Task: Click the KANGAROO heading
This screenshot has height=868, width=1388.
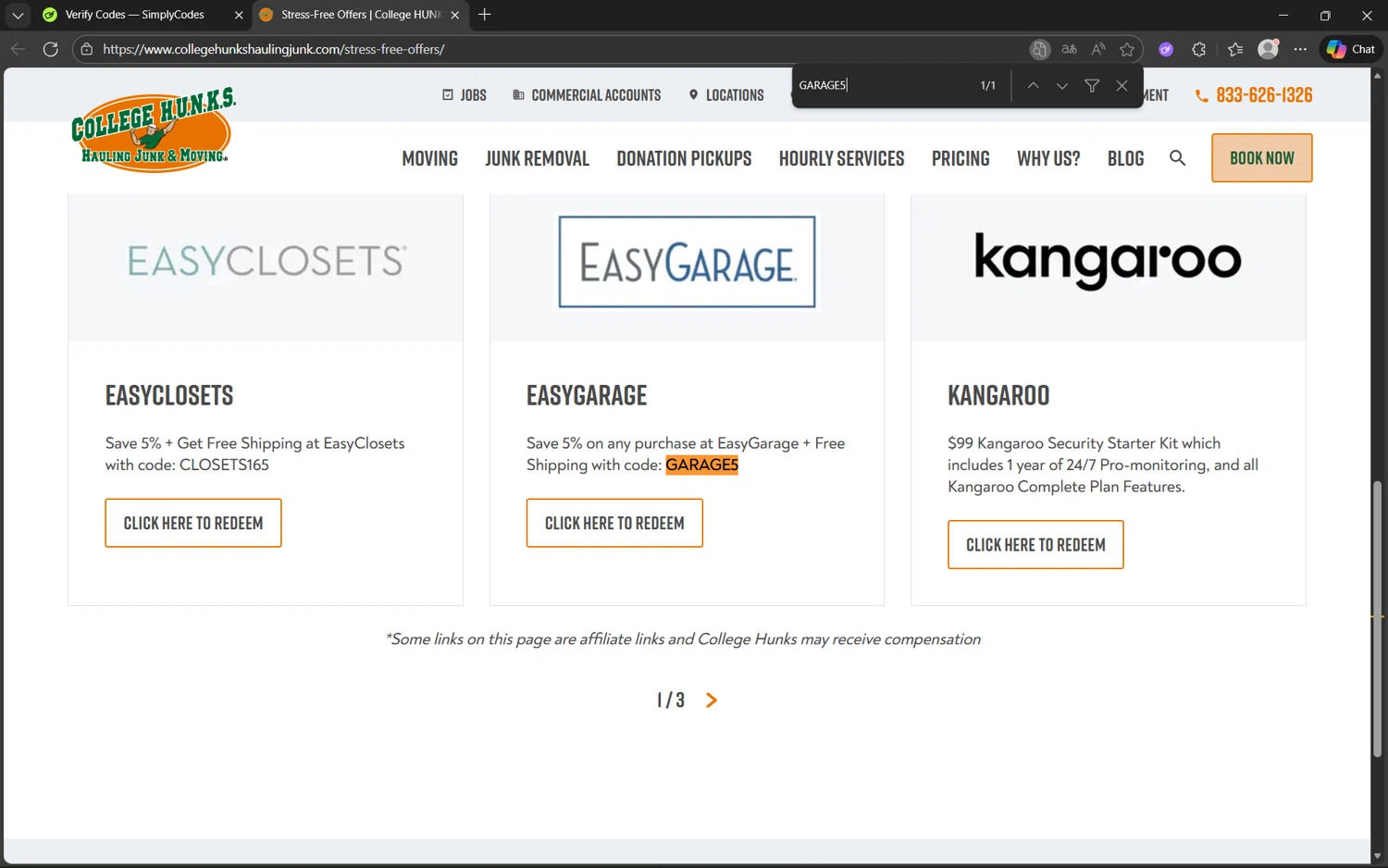Action: (x=998, y=396)
